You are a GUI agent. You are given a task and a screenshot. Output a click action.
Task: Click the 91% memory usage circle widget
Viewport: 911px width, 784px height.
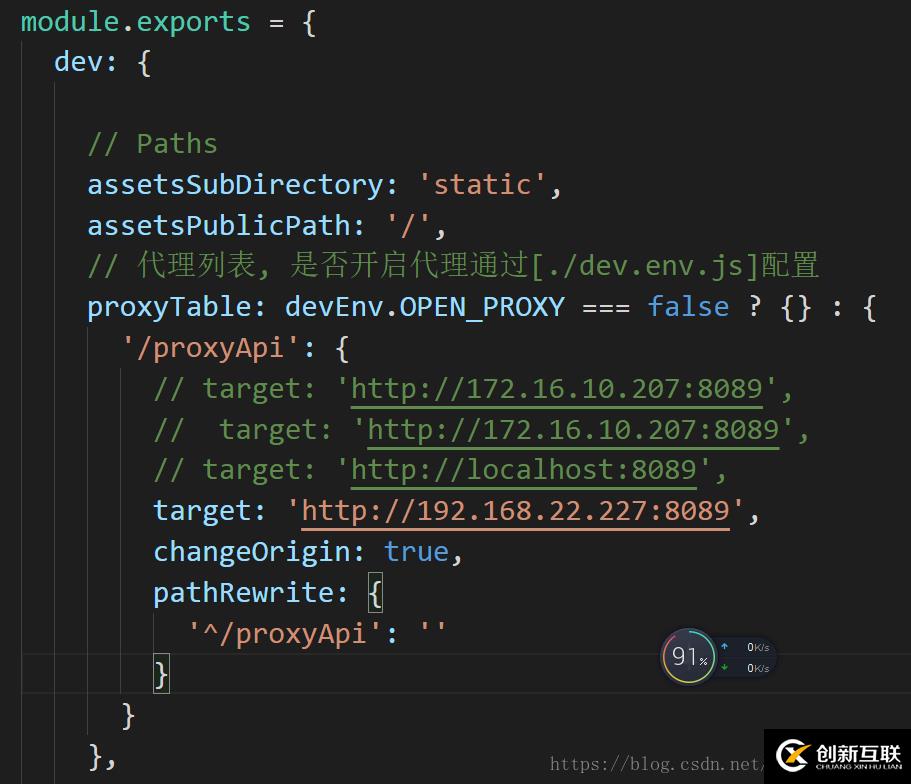(687, 656)
